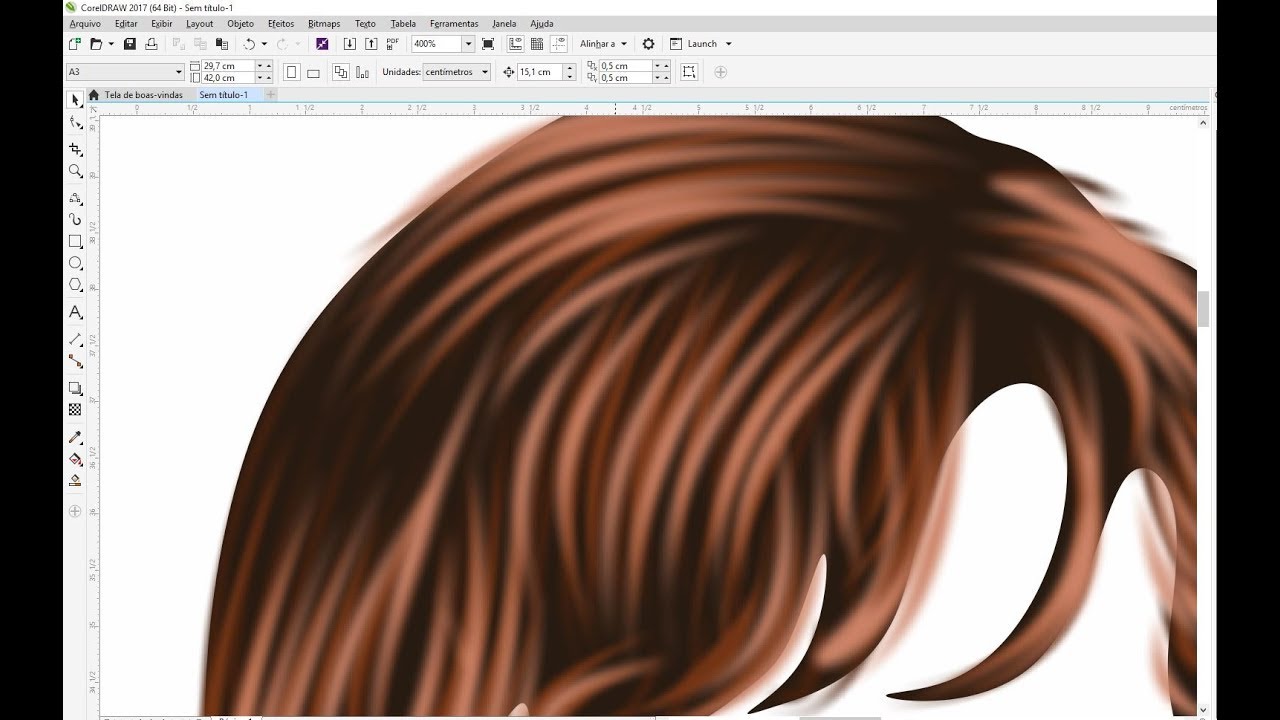The image size is (1280, 720).
Task: Undo the last action
Action: pos(250,44)
